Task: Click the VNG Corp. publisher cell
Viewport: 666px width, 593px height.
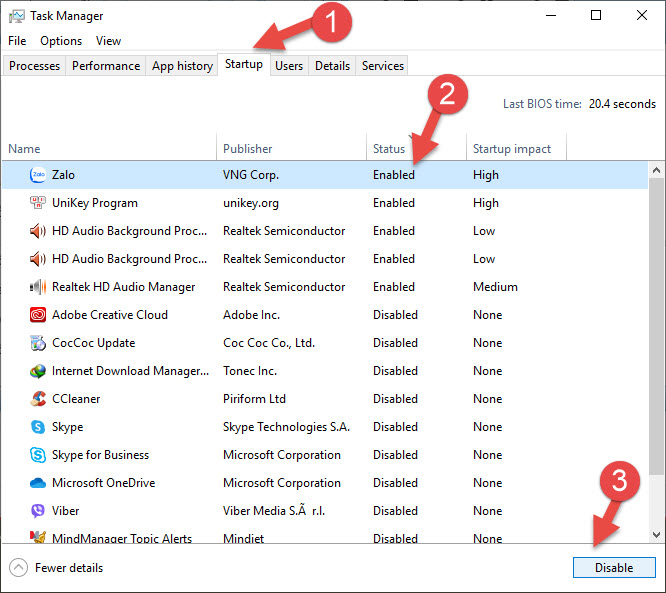Action: click(x=251, y=175)
